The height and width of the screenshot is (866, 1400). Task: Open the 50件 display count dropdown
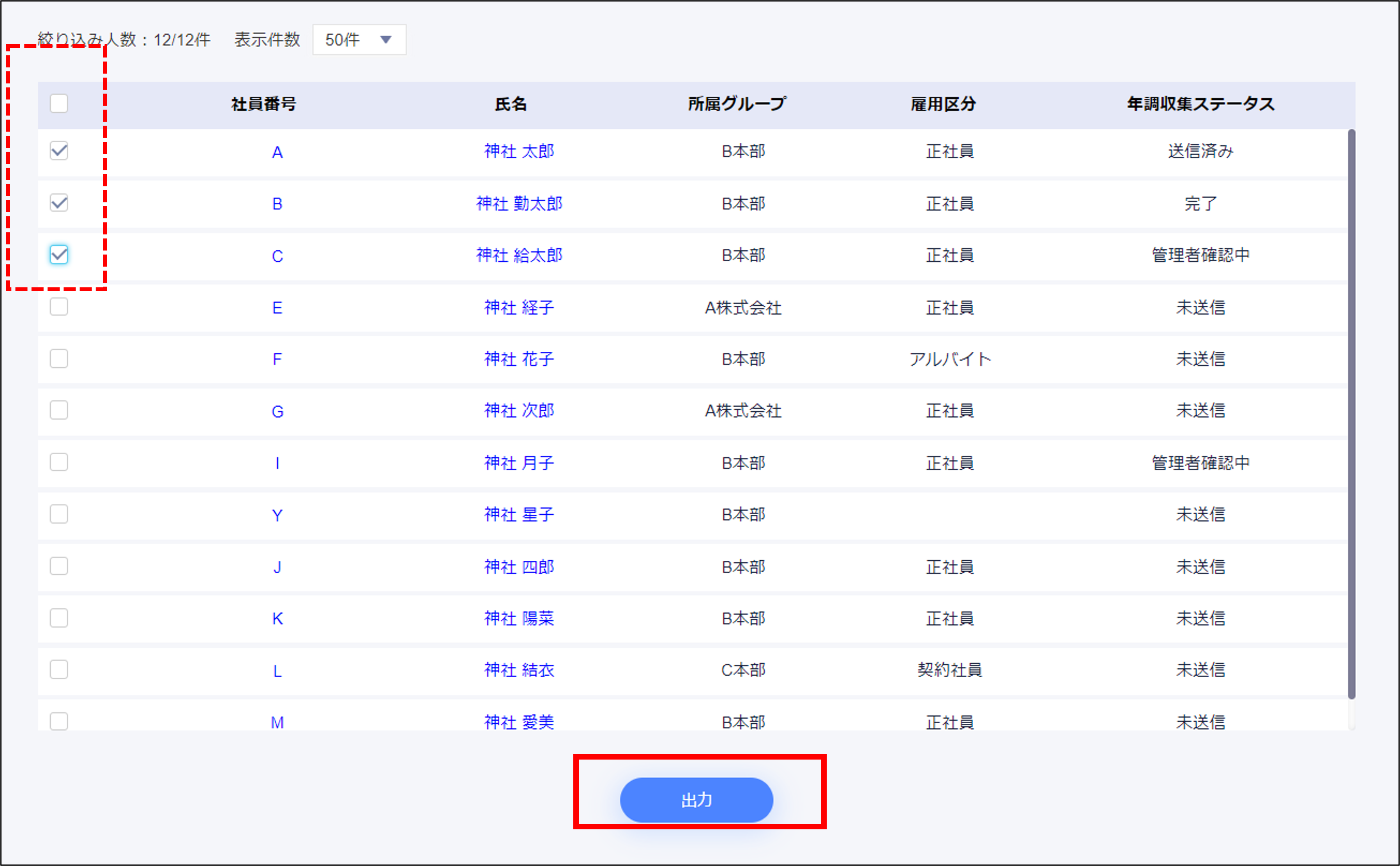point(359,39)
